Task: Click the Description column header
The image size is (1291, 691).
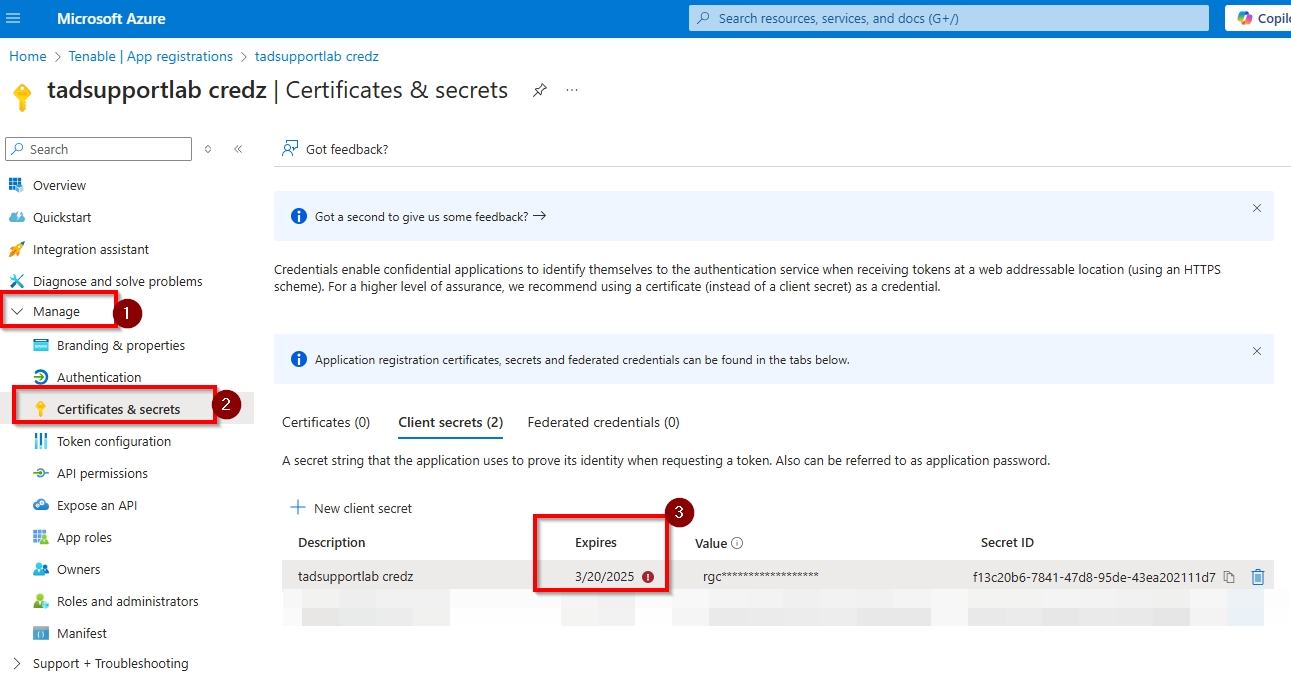Action: 332,542
